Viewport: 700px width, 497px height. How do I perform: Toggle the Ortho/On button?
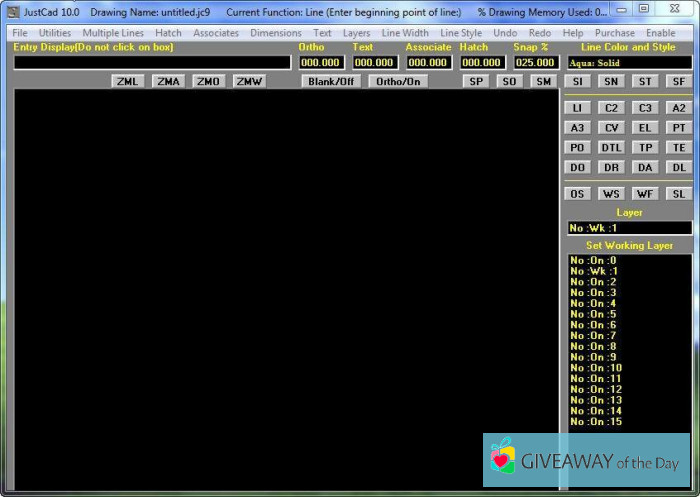397,81
